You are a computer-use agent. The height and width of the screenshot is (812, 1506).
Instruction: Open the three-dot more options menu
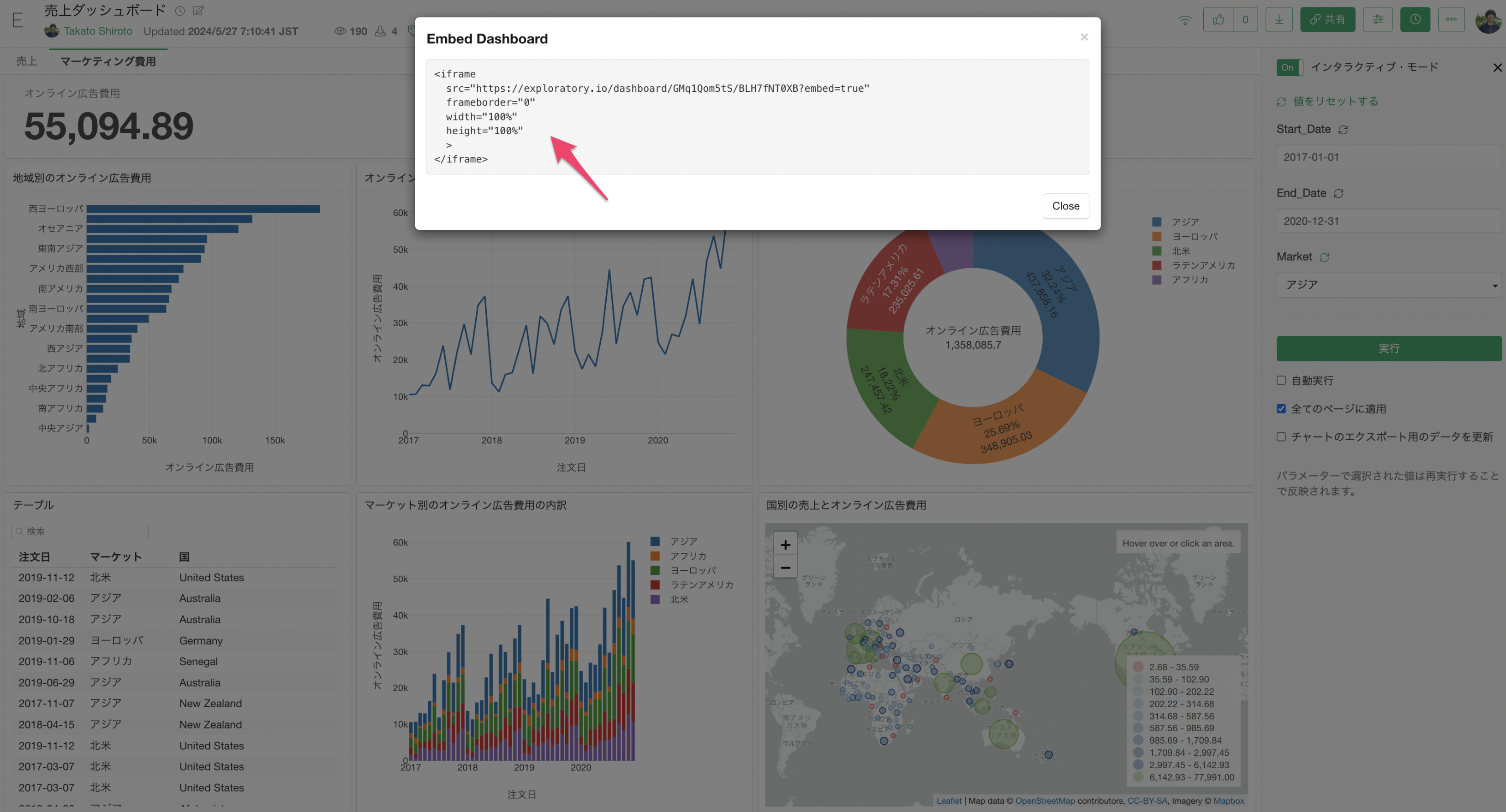(x=1451, y=19)
